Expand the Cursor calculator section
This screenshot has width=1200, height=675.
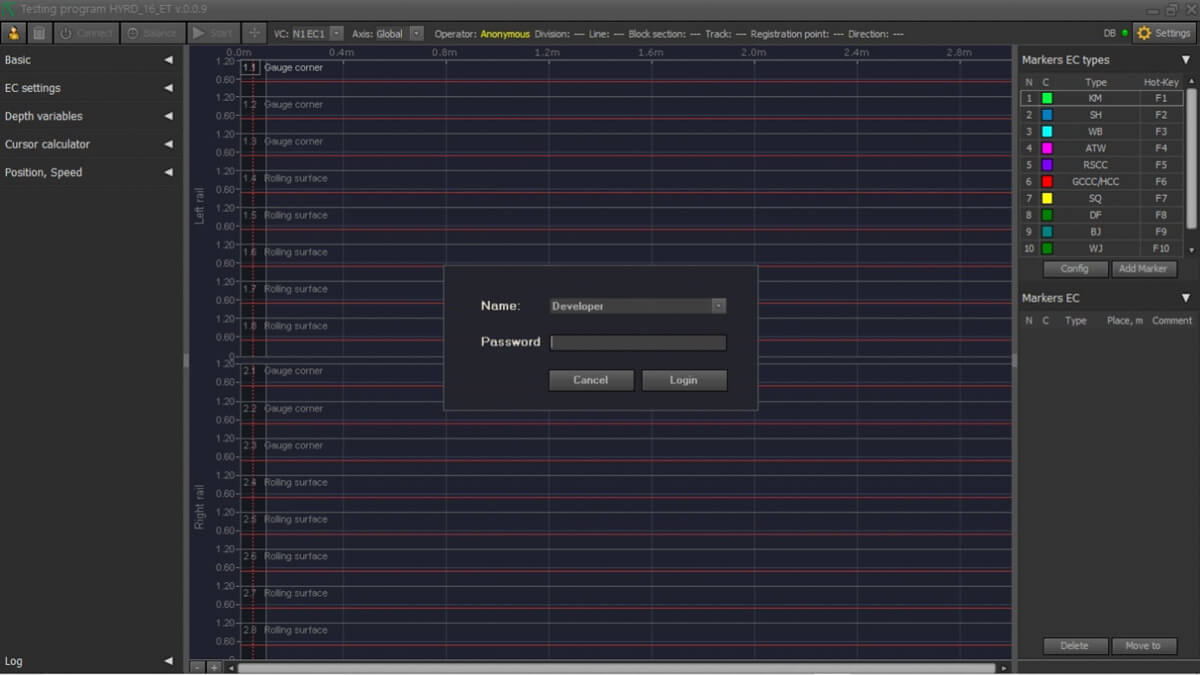(168, 144)
